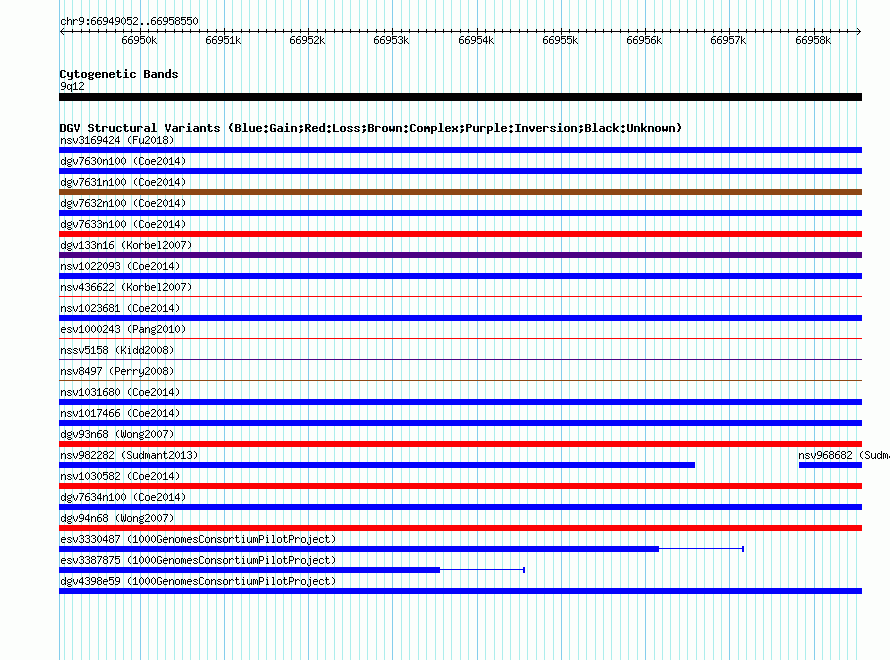Open variant esv3330487 (1000GenomesConsortiumPilotProject) label
Viewport: 890px width, 660px height.
[198, 539]
